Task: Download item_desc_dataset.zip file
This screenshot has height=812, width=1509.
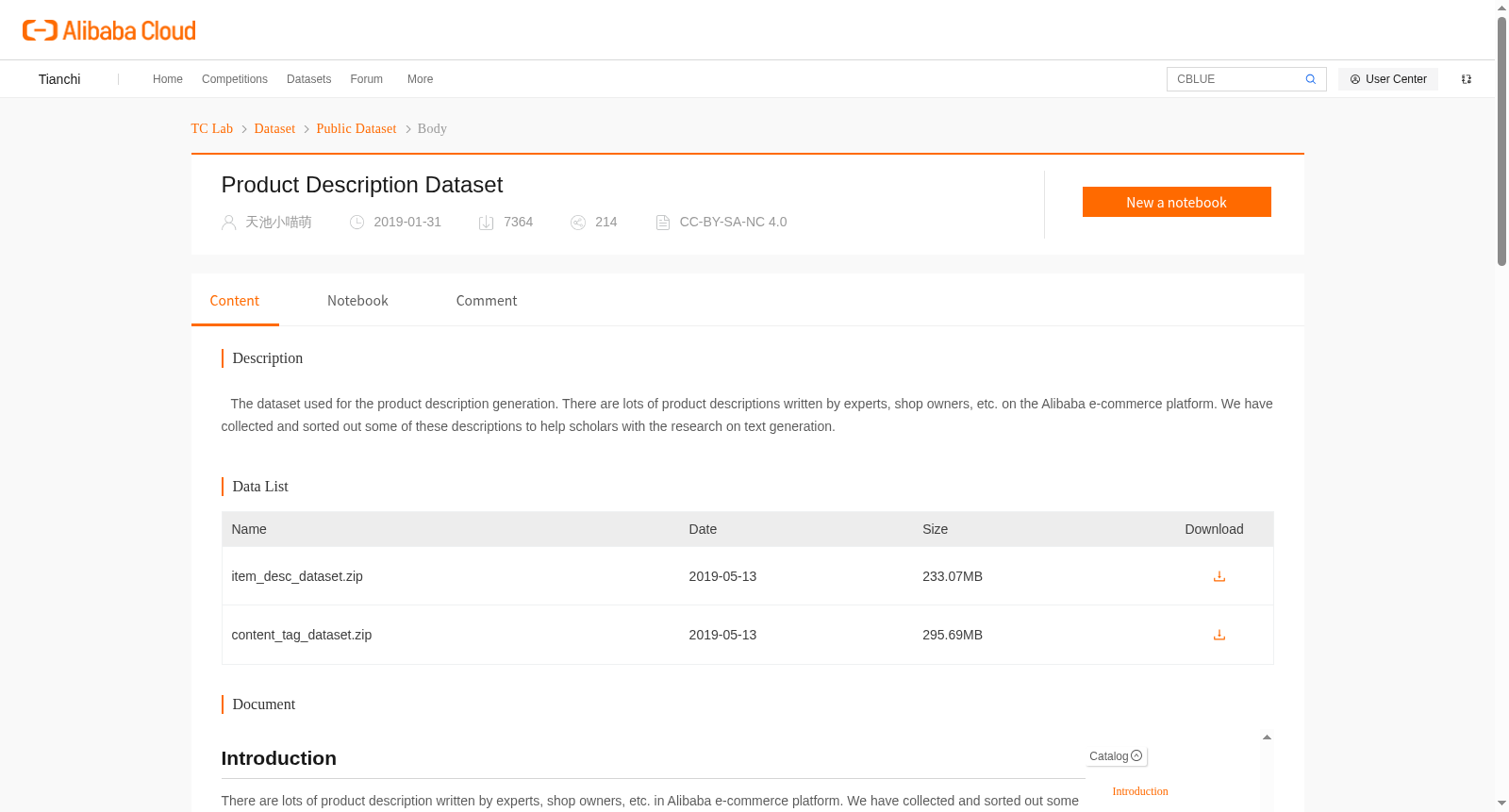Action: pos(1219,576)
